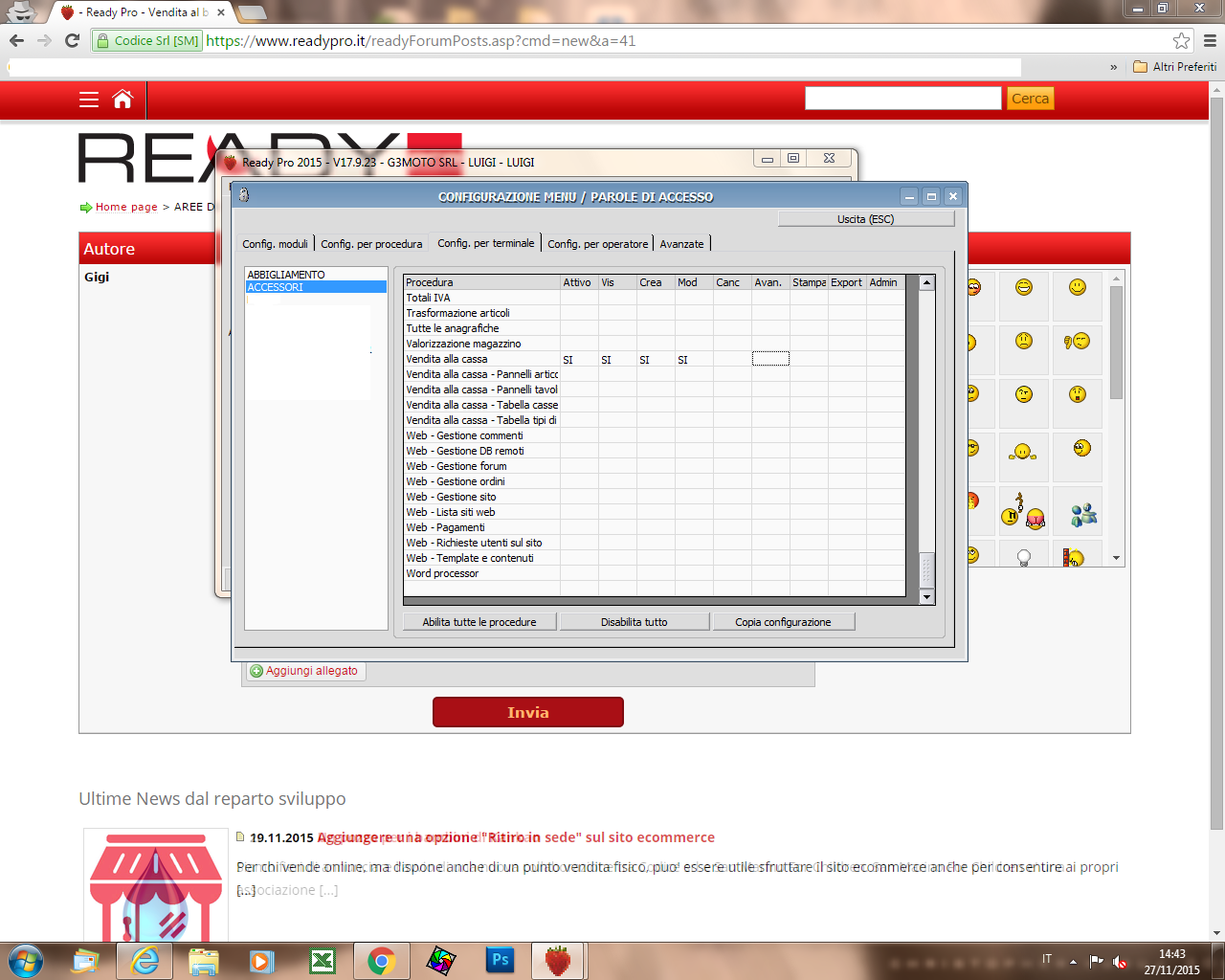Click the site search input field
Viewport: 1225px width, 980px height.
[x=902, y=99]
